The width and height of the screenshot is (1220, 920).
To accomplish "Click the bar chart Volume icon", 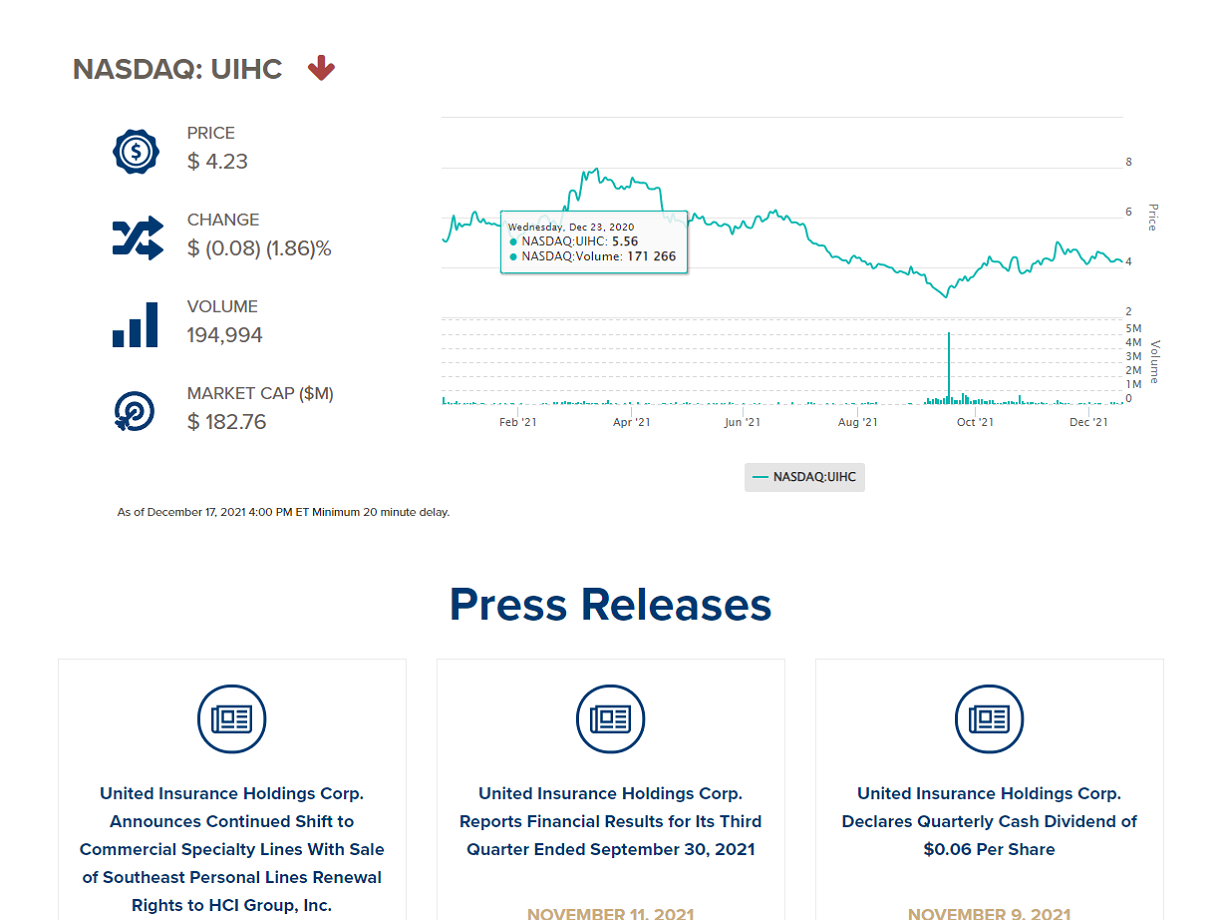I will point(135,325).
